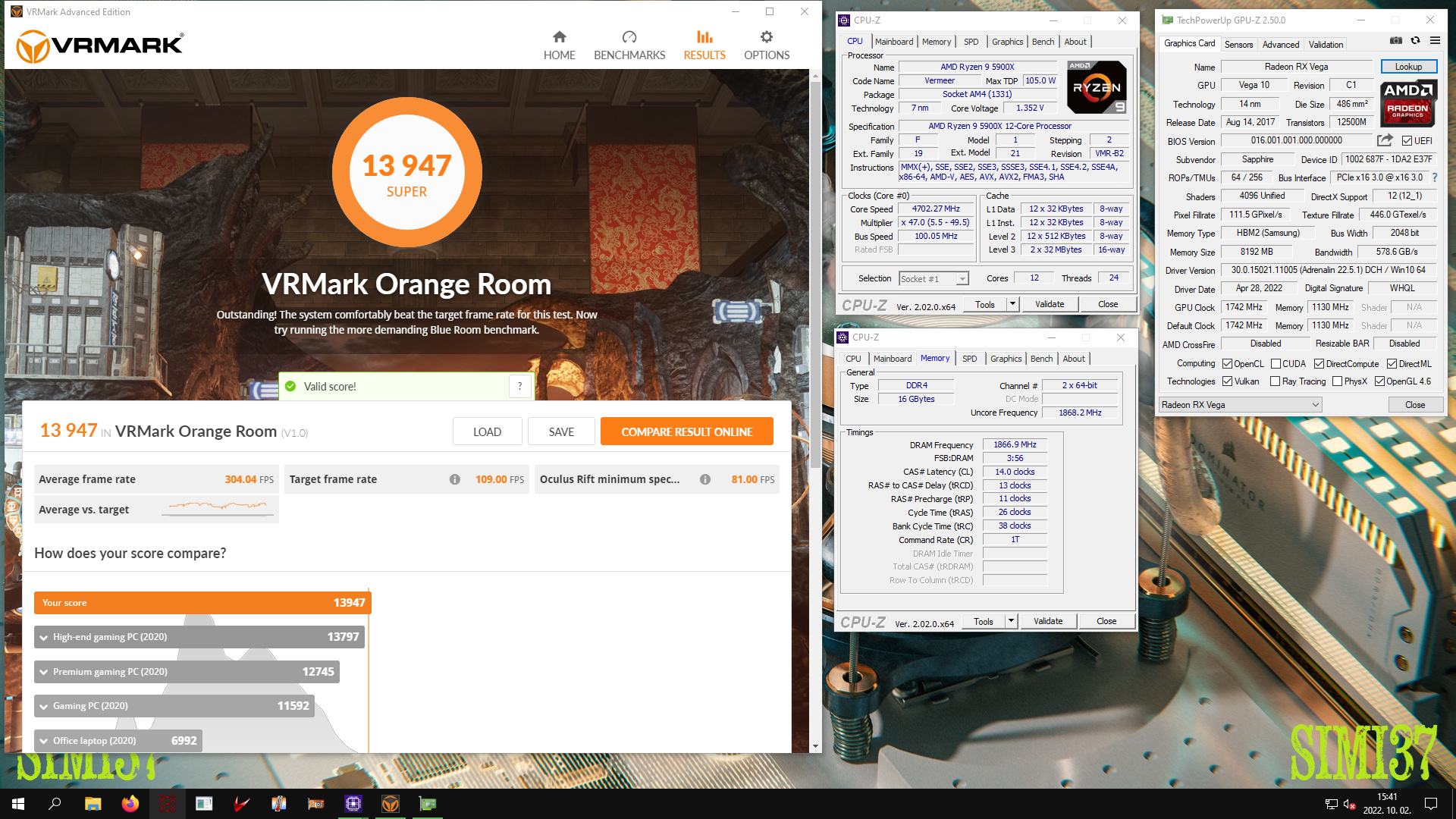Open SPD tab in lower CPU-Z

(969, 359)
